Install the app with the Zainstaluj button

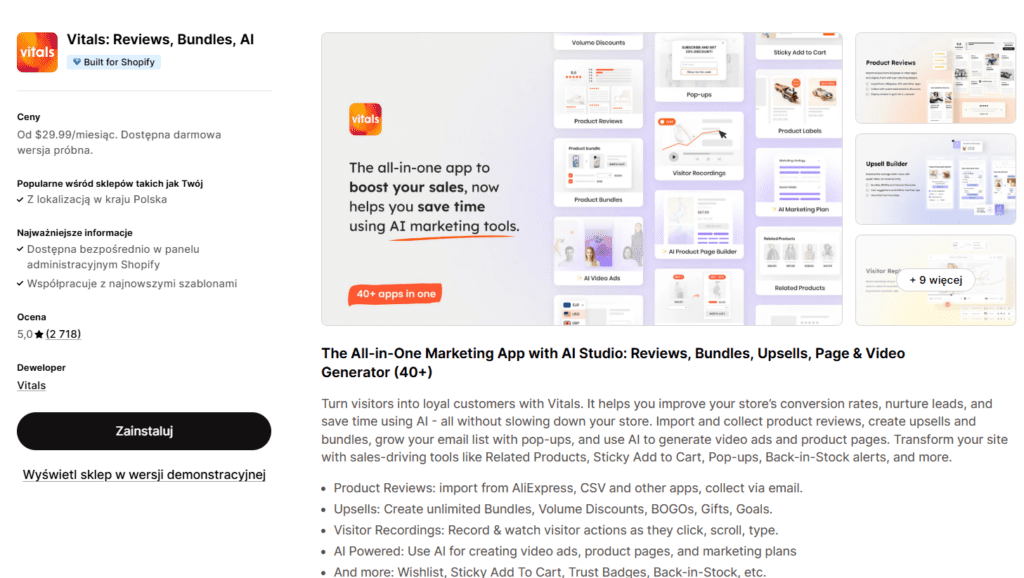pos(144,431)
